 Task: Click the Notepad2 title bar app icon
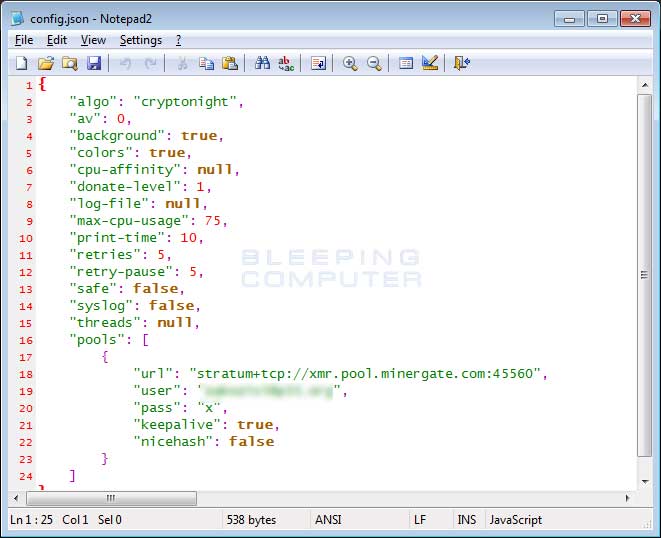18,19
